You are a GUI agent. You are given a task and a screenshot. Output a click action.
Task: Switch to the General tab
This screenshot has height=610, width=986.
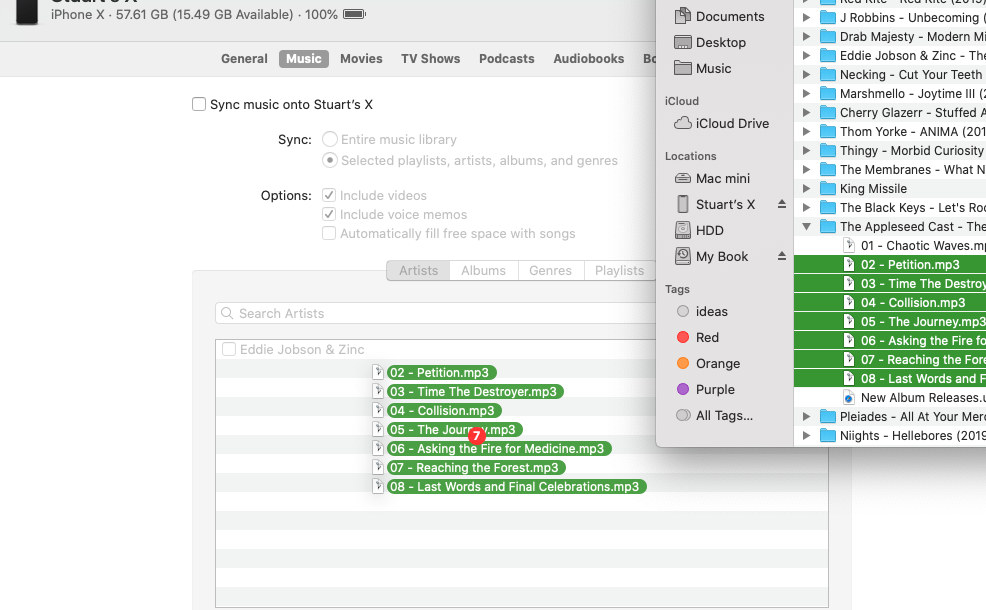(x=244, y=58)
